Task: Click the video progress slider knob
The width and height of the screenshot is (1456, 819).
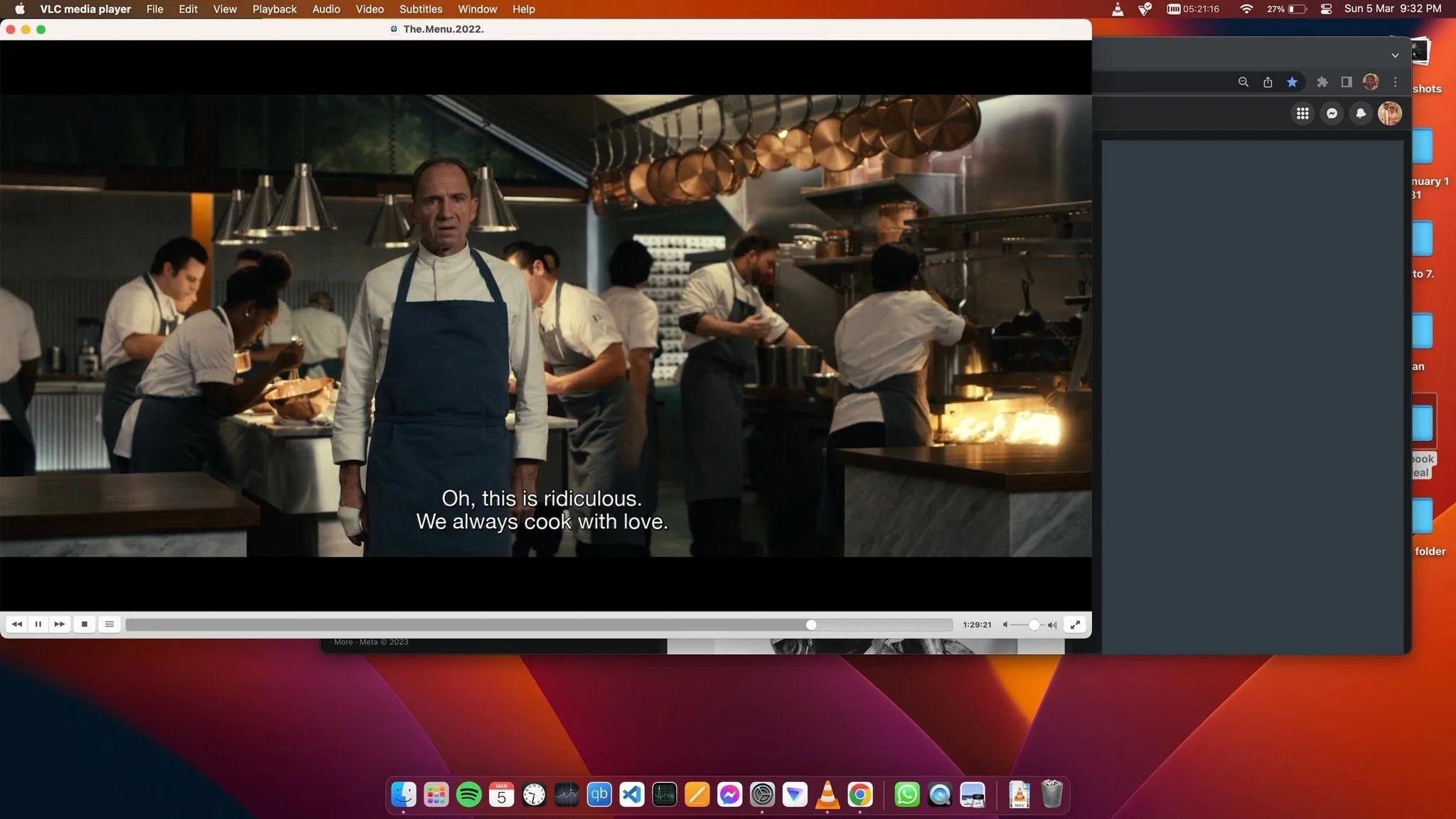Action: click(811, 625)
